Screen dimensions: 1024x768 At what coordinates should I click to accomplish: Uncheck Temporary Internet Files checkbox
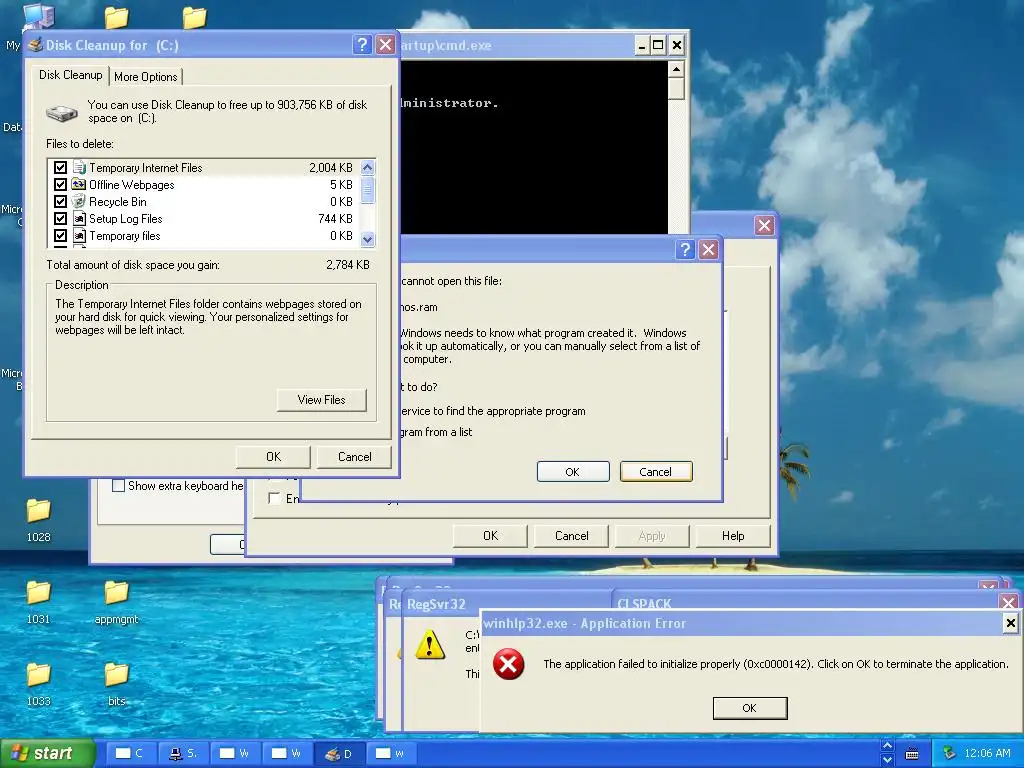click(x=60, y=168)
